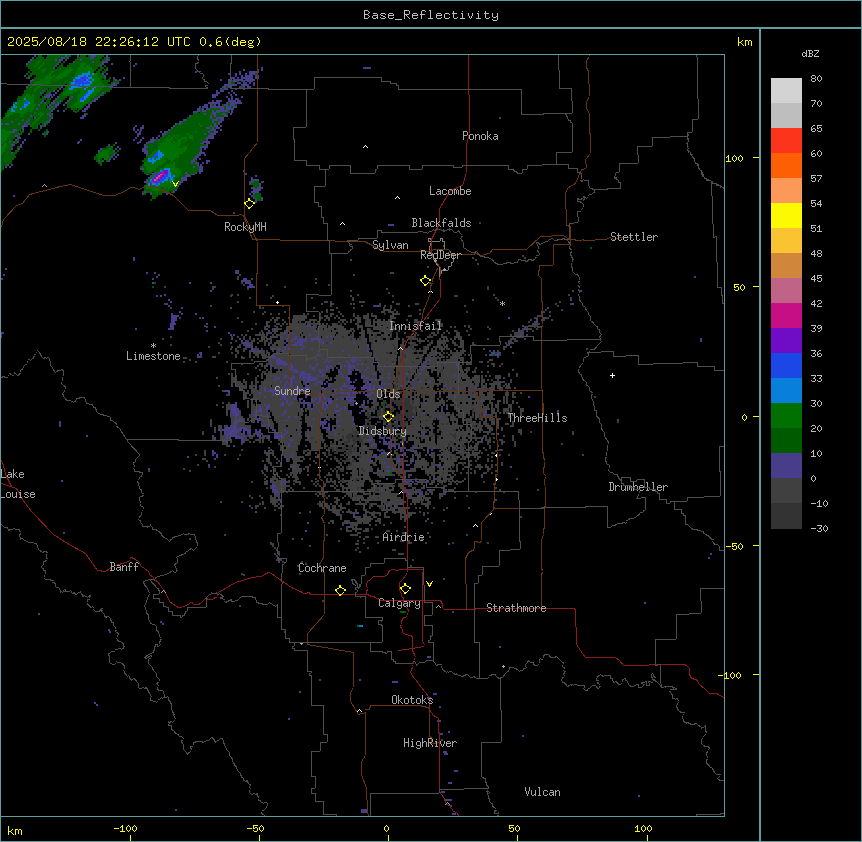Click the yellow diamond marker south of RedDeer
Image resolution: width=862 pixels, height=842 pixels.
click(426, 281)
